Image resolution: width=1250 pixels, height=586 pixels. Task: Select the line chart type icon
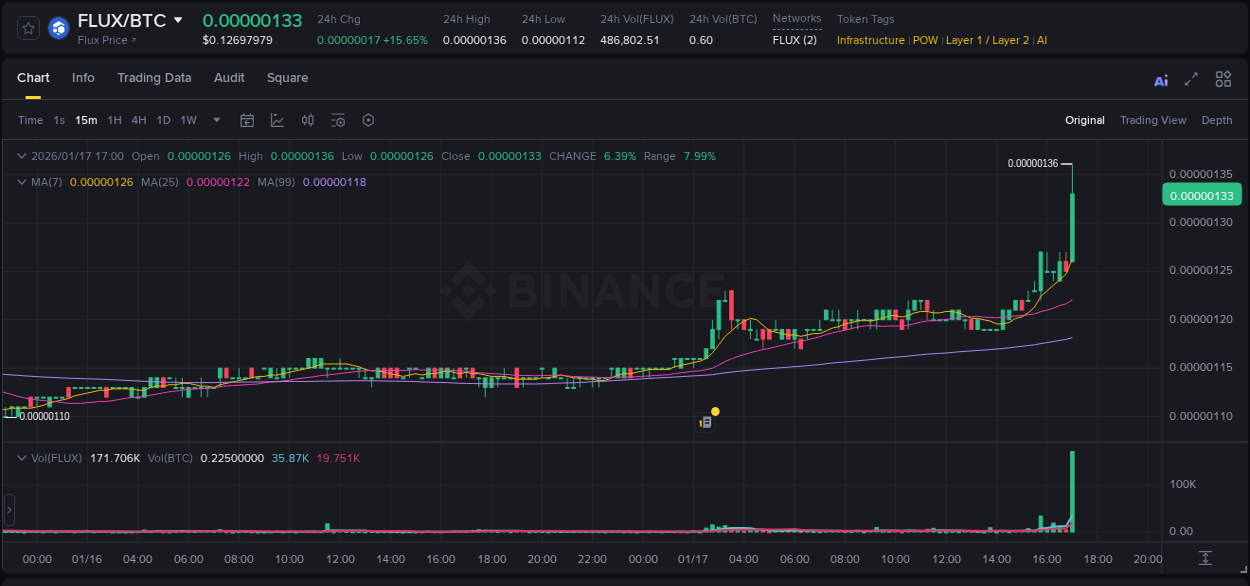[276, 120]
